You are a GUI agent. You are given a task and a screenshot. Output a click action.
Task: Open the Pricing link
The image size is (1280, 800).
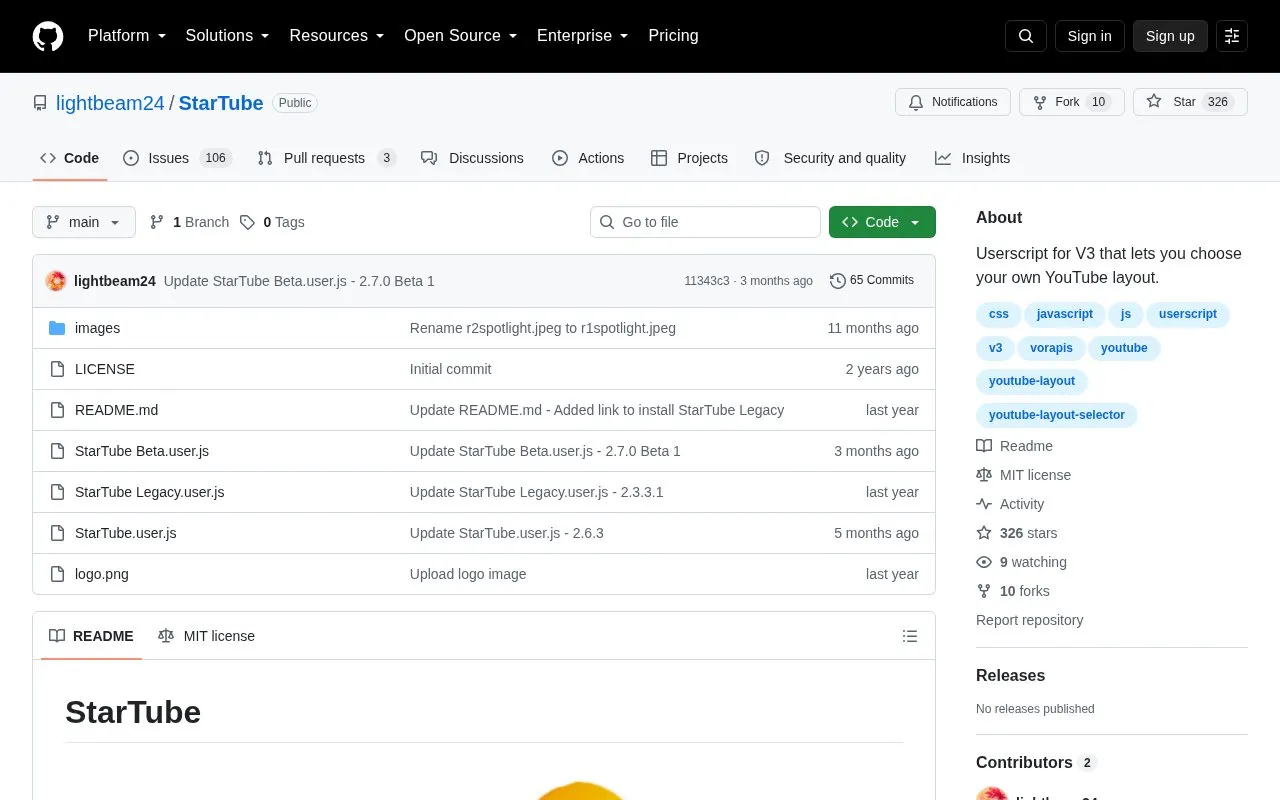(673, 36)
